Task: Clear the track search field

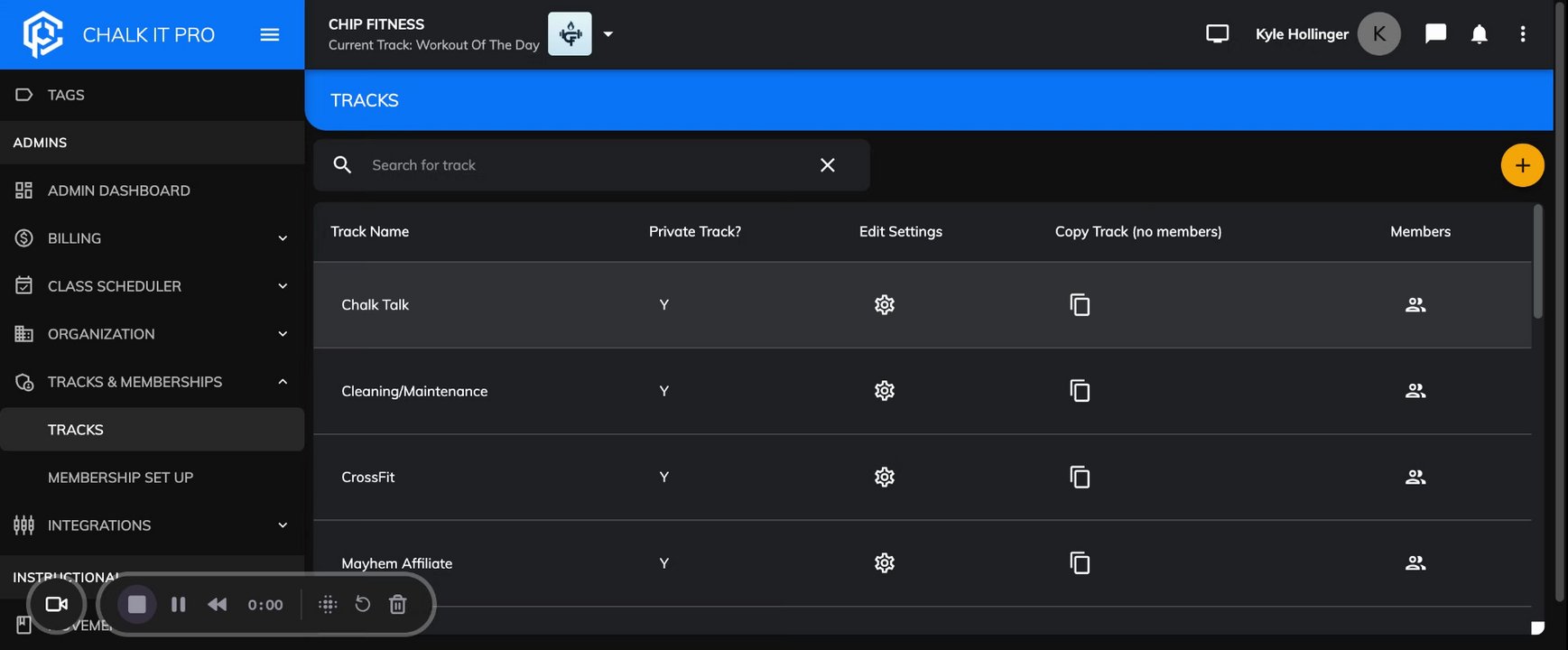Action: 827,165
